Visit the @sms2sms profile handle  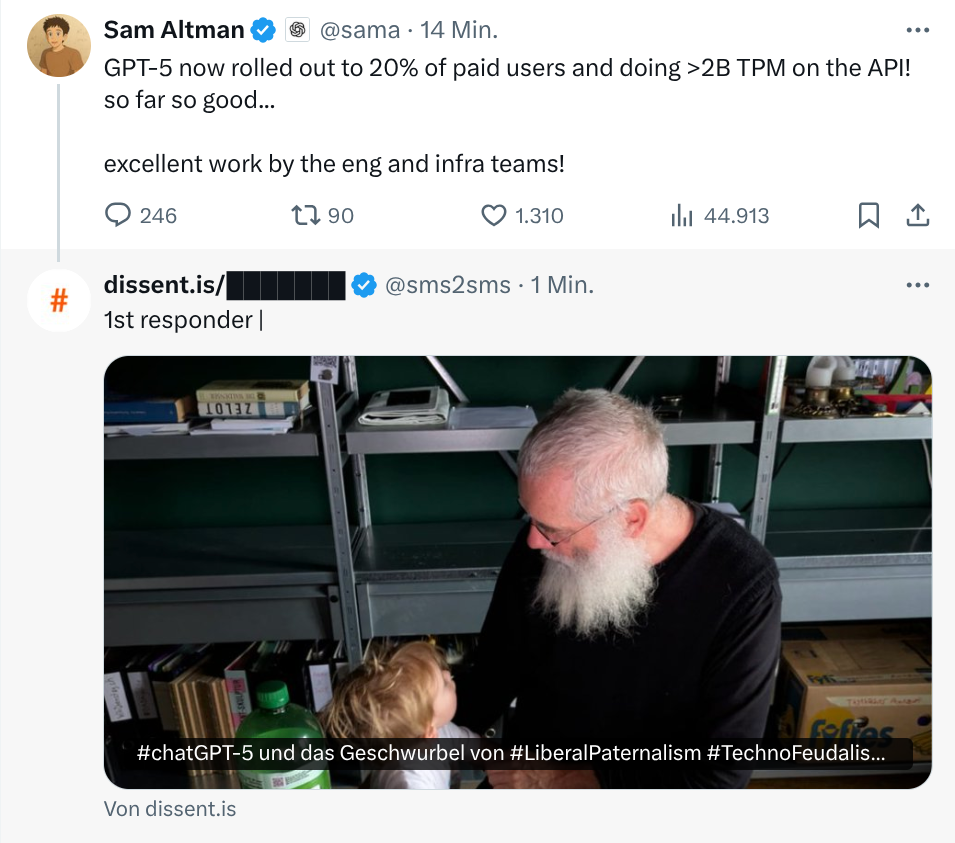(448, 286)
